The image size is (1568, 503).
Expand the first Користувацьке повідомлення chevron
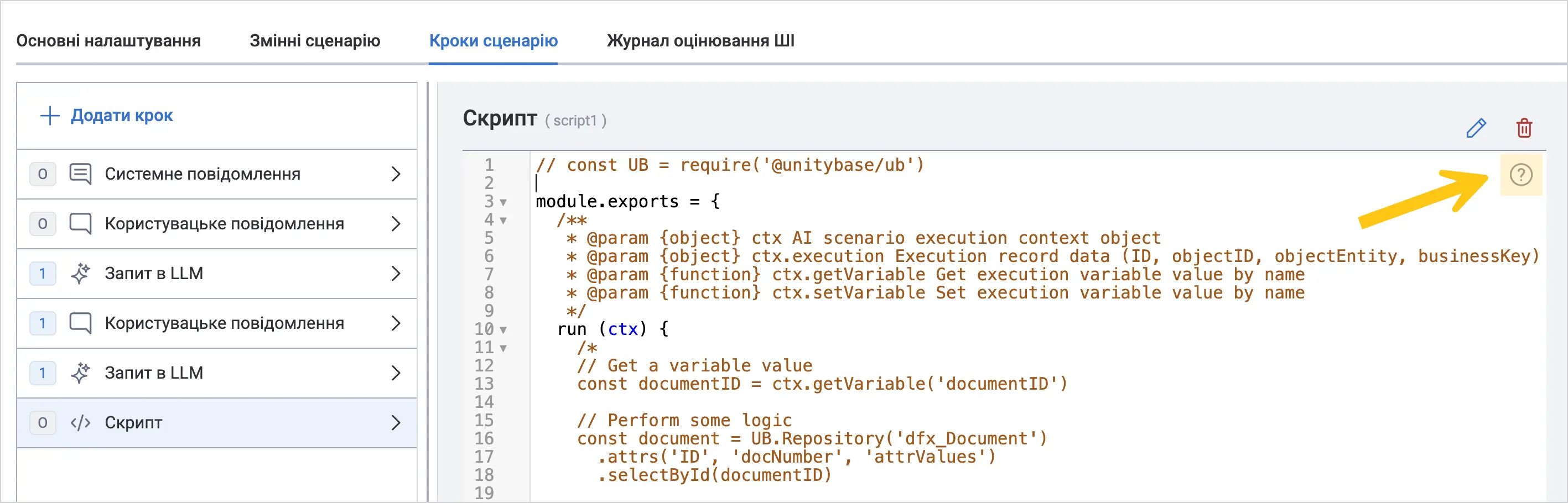pos(396,224)
